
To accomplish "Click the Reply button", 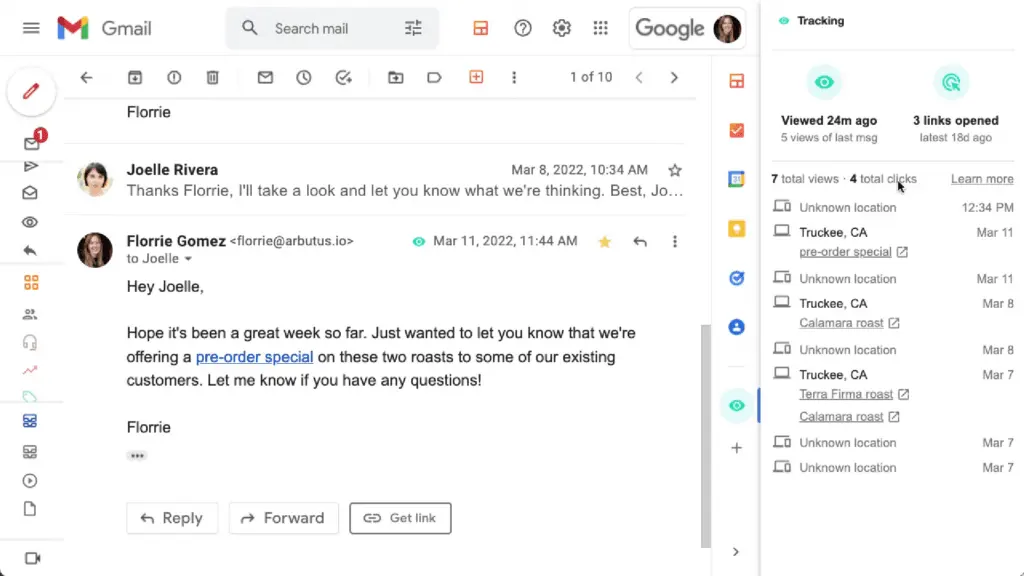I will pyautogui.click(x=172, y=518).
